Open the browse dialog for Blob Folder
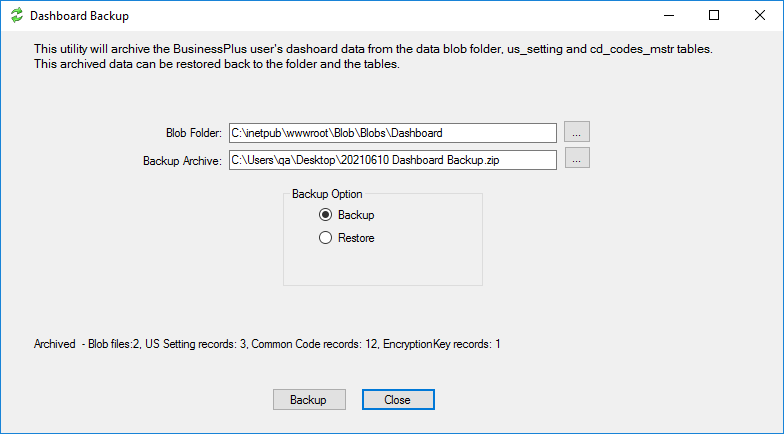 [577, 132]
